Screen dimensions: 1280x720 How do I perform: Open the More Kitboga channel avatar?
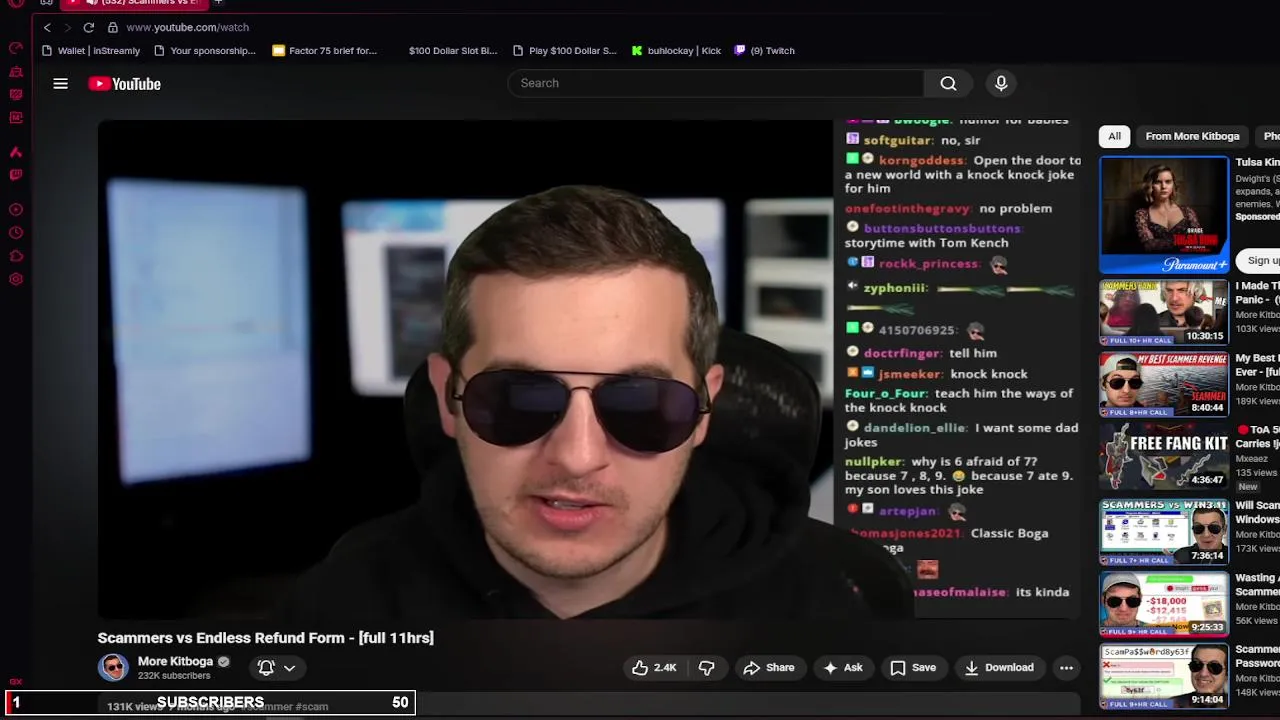[113, 667]
